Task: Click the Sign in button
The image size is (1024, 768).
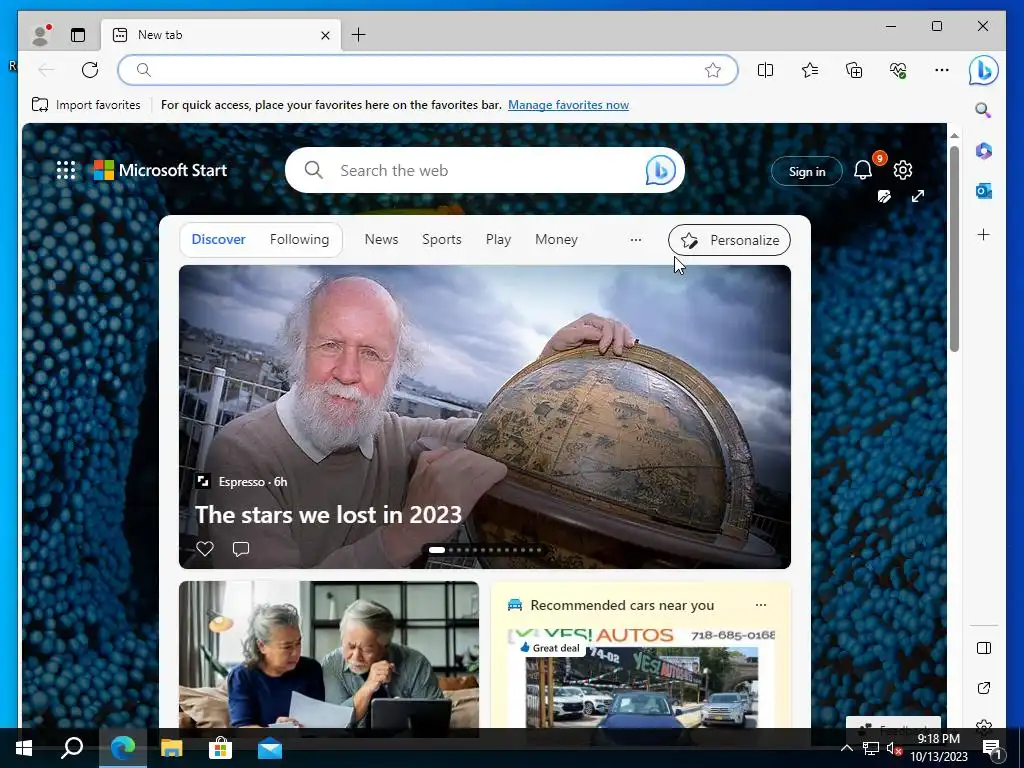Action: click(807, 171)
